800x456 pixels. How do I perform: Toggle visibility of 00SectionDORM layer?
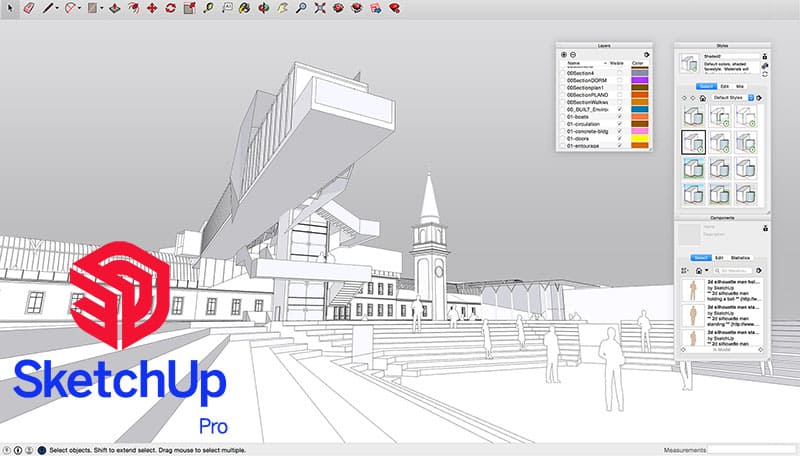619,81
